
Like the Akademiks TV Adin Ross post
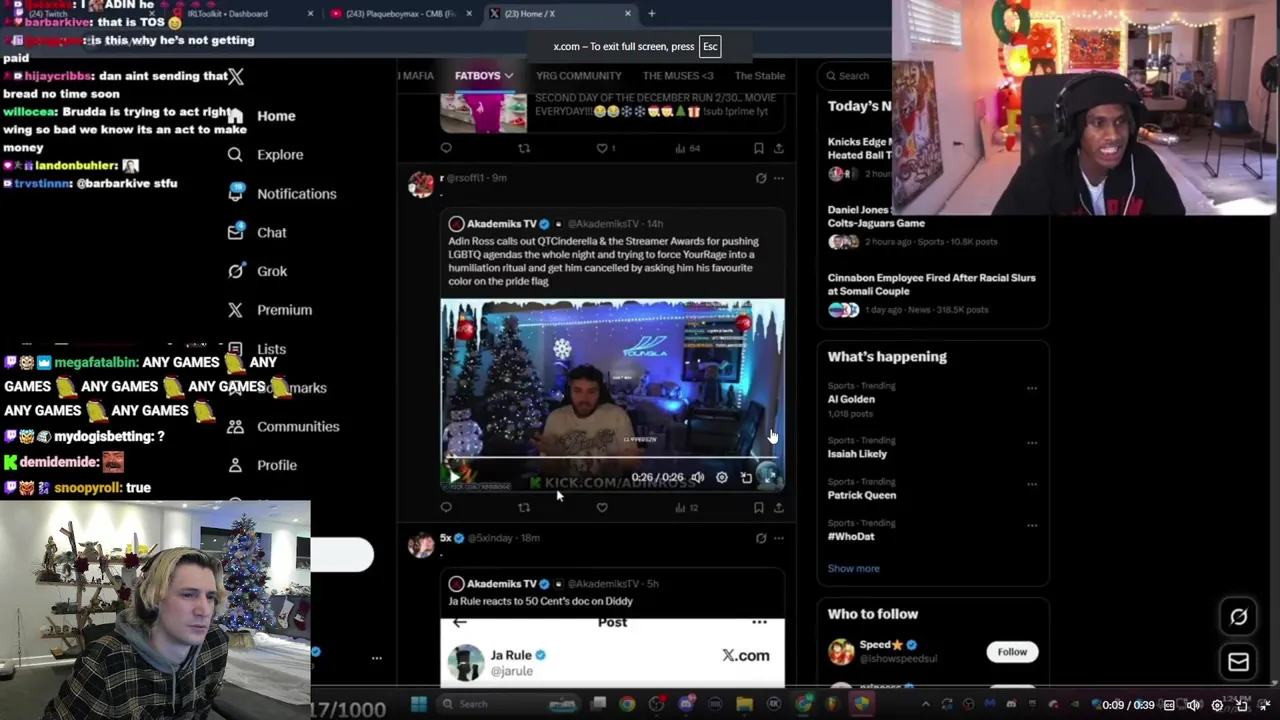[602, 508]
